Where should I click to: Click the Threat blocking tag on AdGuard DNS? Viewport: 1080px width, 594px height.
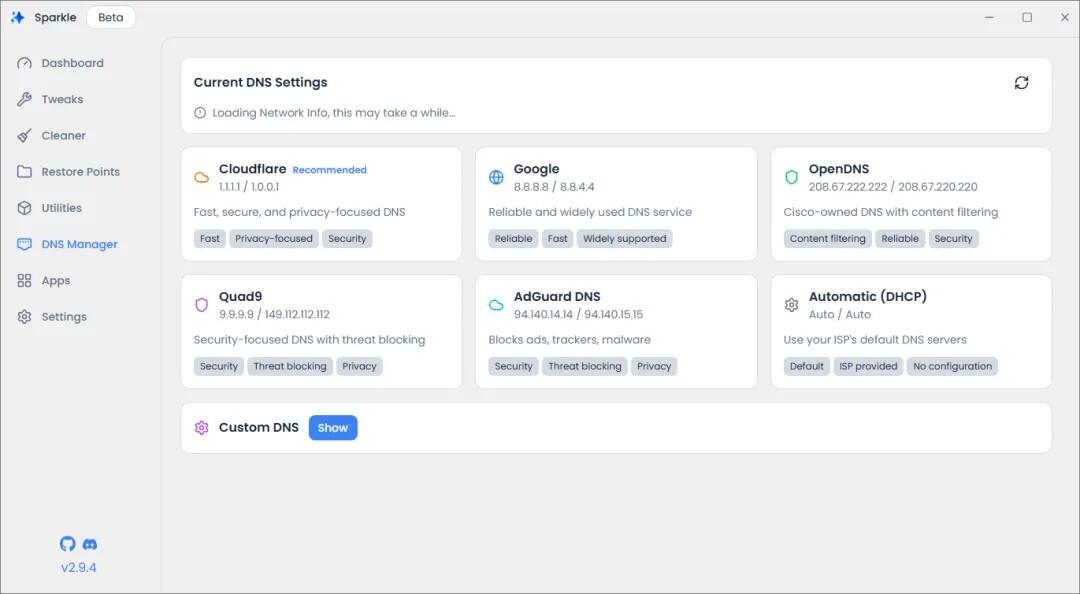585,366
